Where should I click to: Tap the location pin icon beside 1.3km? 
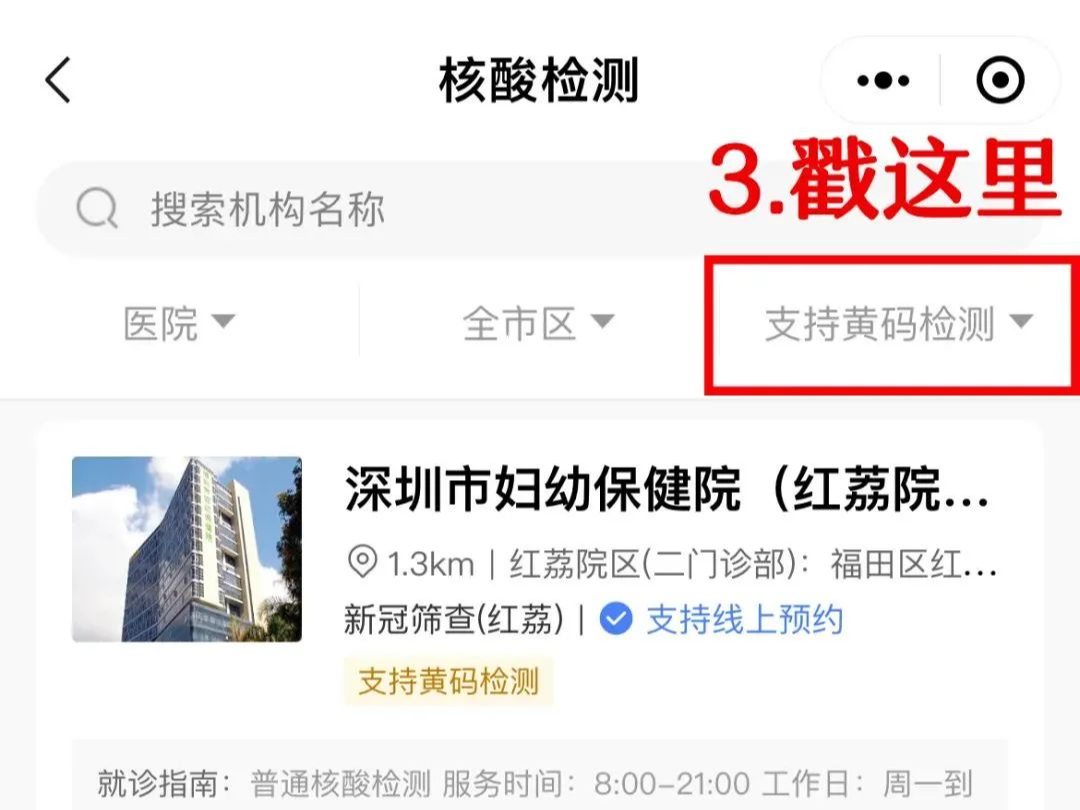362,562
